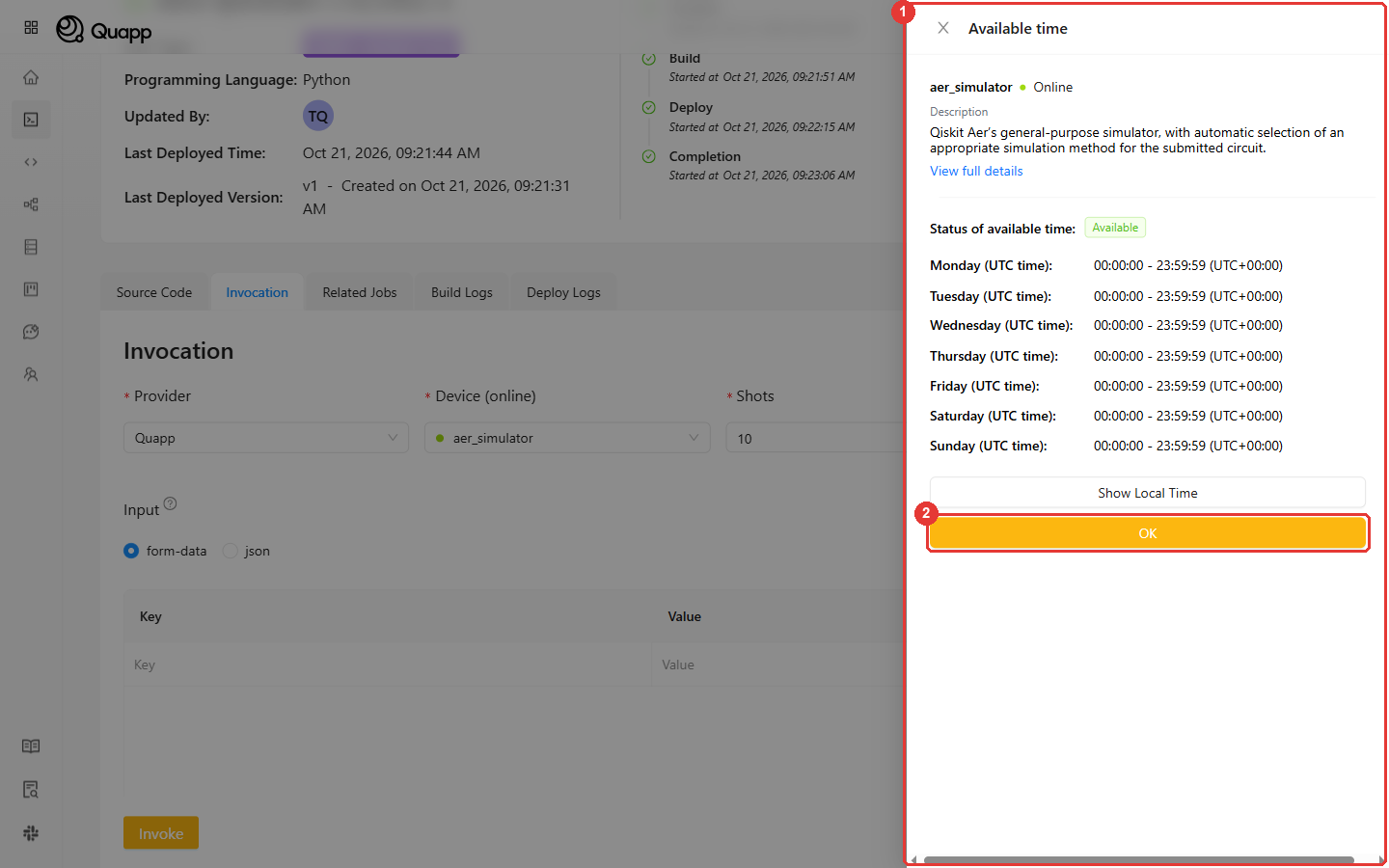Click the Sunday (UTC time) time range
Viewport: 1389px width, 868px height.
(1188, 446)
